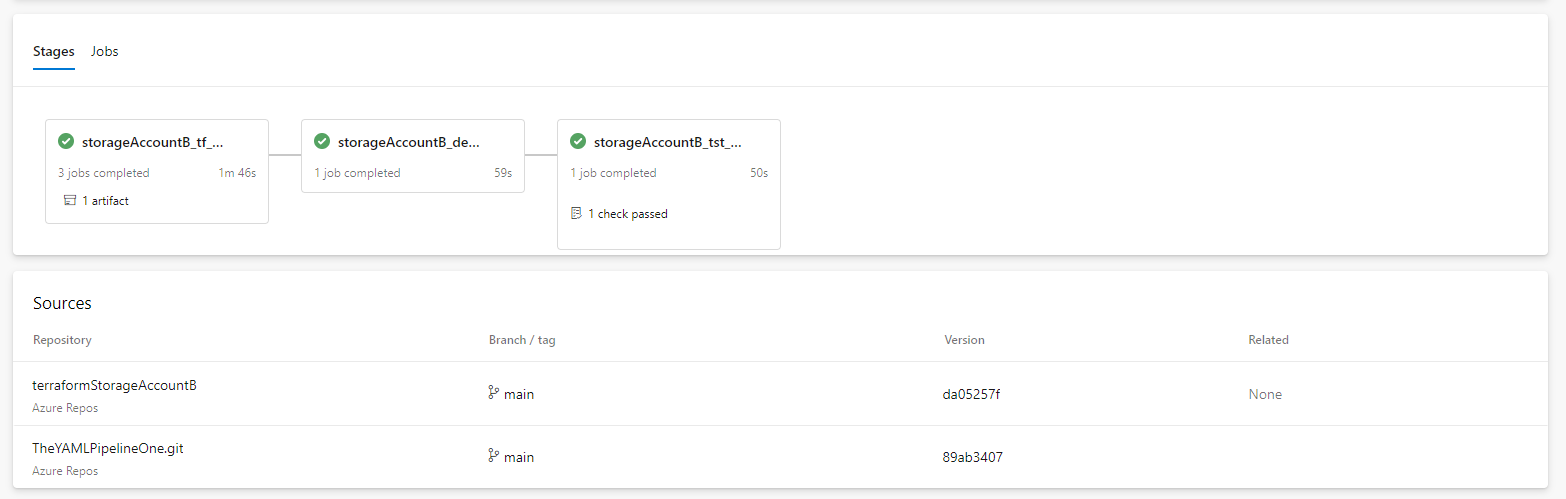Click success status icon on storageAccountB_tst stage
Screen dimensions: 1566x499
pyautogui.click(x=578, y=142)
